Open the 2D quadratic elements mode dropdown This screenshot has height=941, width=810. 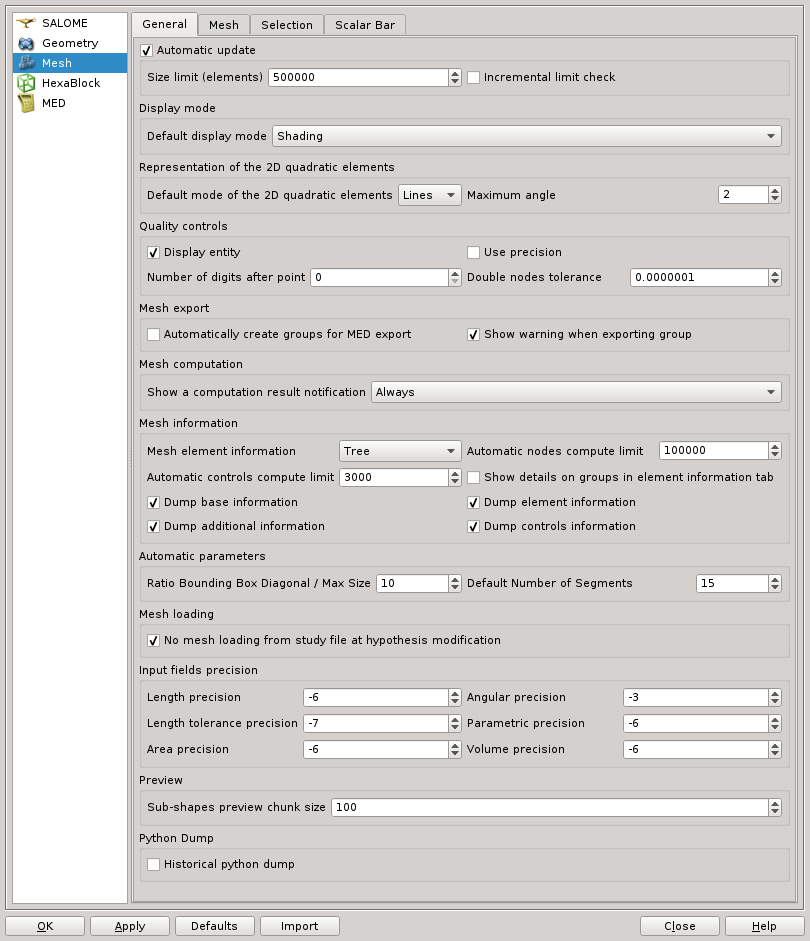coord(430,195)
